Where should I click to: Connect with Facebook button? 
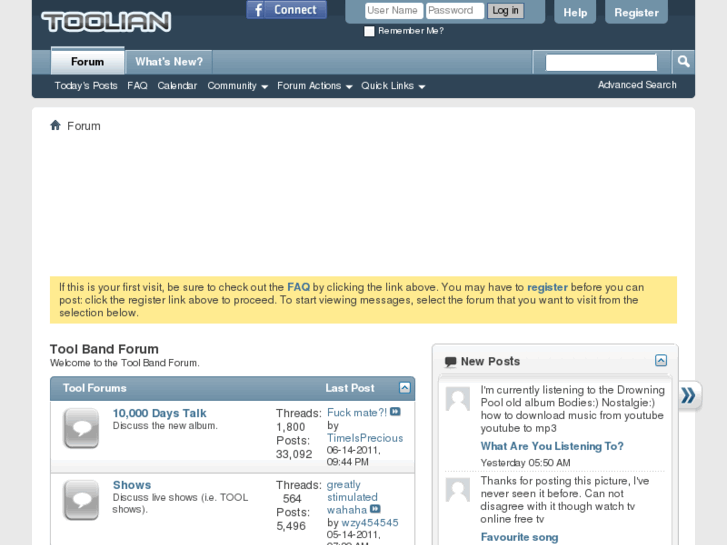tap(287, 10)
